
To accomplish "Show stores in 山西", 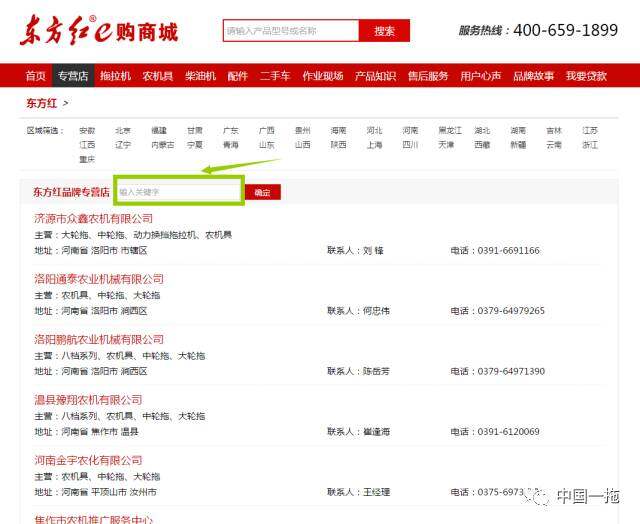I will coord(302,145).
